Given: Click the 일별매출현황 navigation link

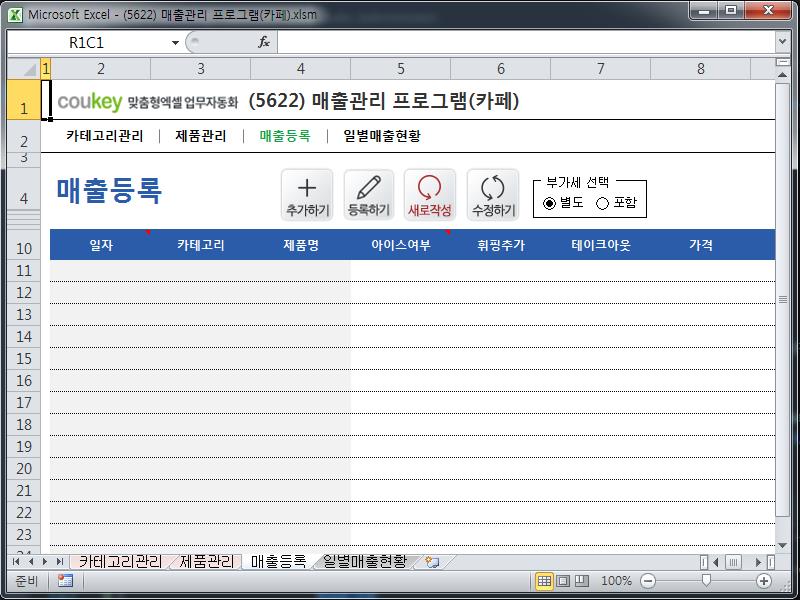Looking at the screenshot, I should (x=382, y=136).
